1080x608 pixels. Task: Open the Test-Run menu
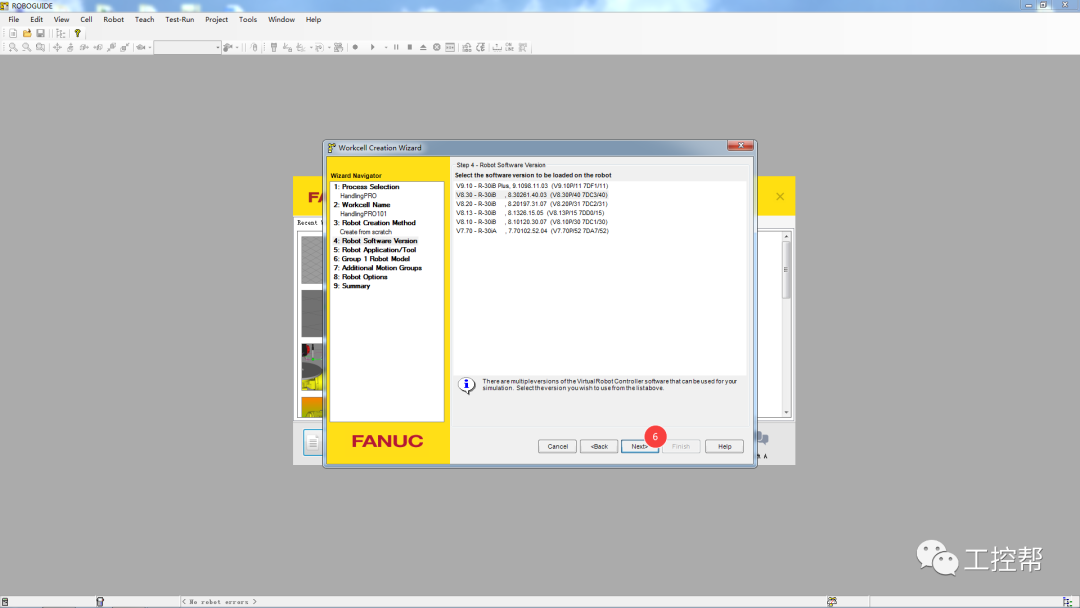click(180, 19)
